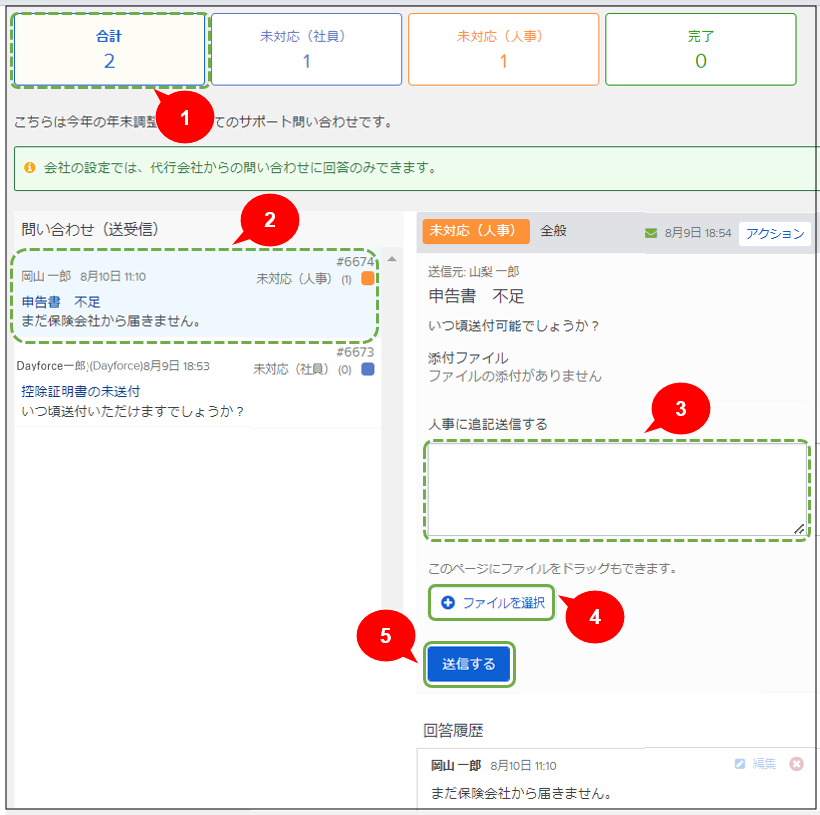
Task: Click the ファイルを選択 button
Action: pos(492,603)
